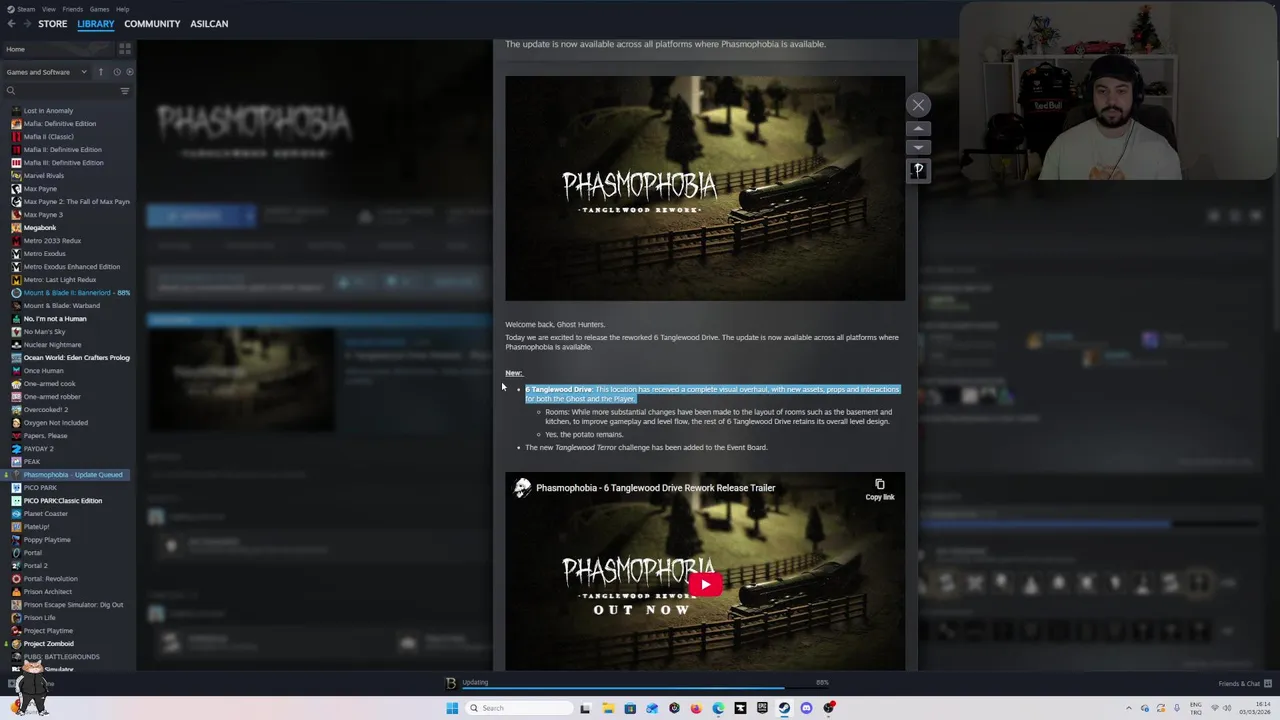The width and height of the screenshot is (1280, 720).
Task: Open Microsoft Edge from taskbar
Action: (x=718, y=708)
